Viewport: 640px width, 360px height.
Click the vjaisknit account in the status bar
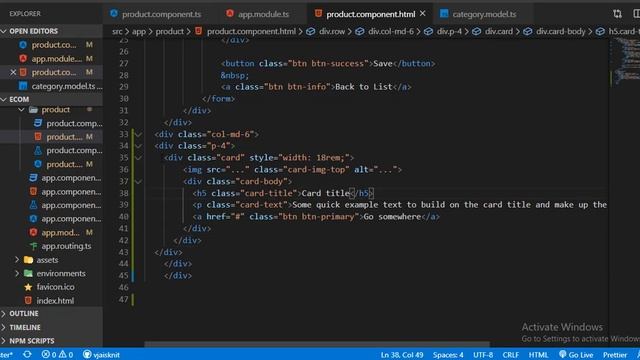click(x=101, y=354)
